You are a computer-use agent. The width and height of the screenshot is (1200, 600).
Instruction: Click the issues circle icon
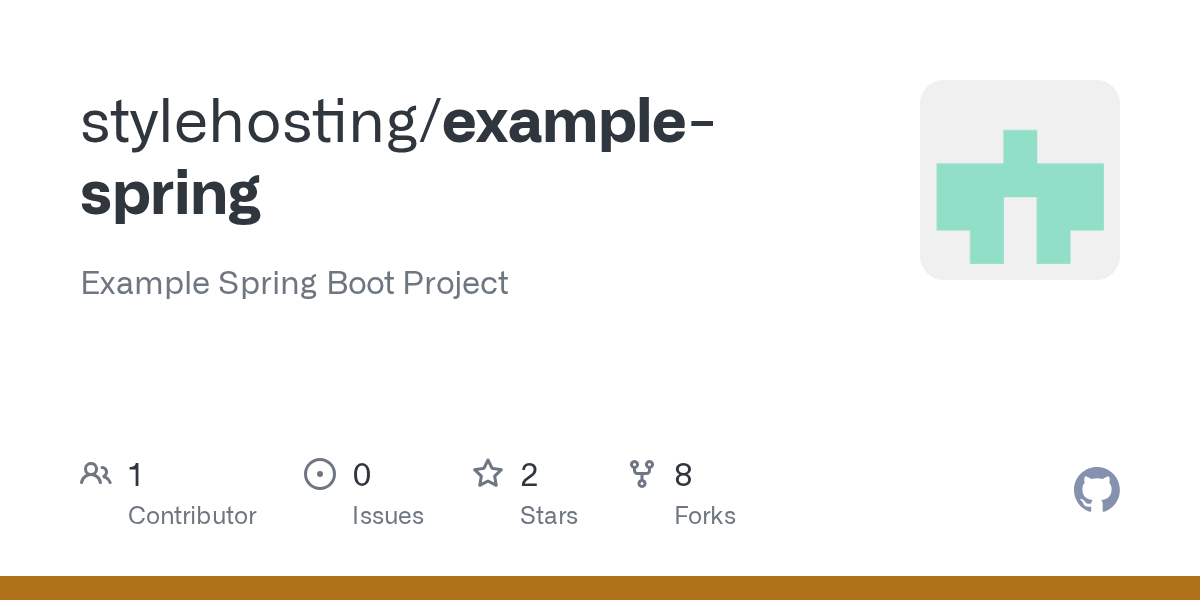point(320,474)
